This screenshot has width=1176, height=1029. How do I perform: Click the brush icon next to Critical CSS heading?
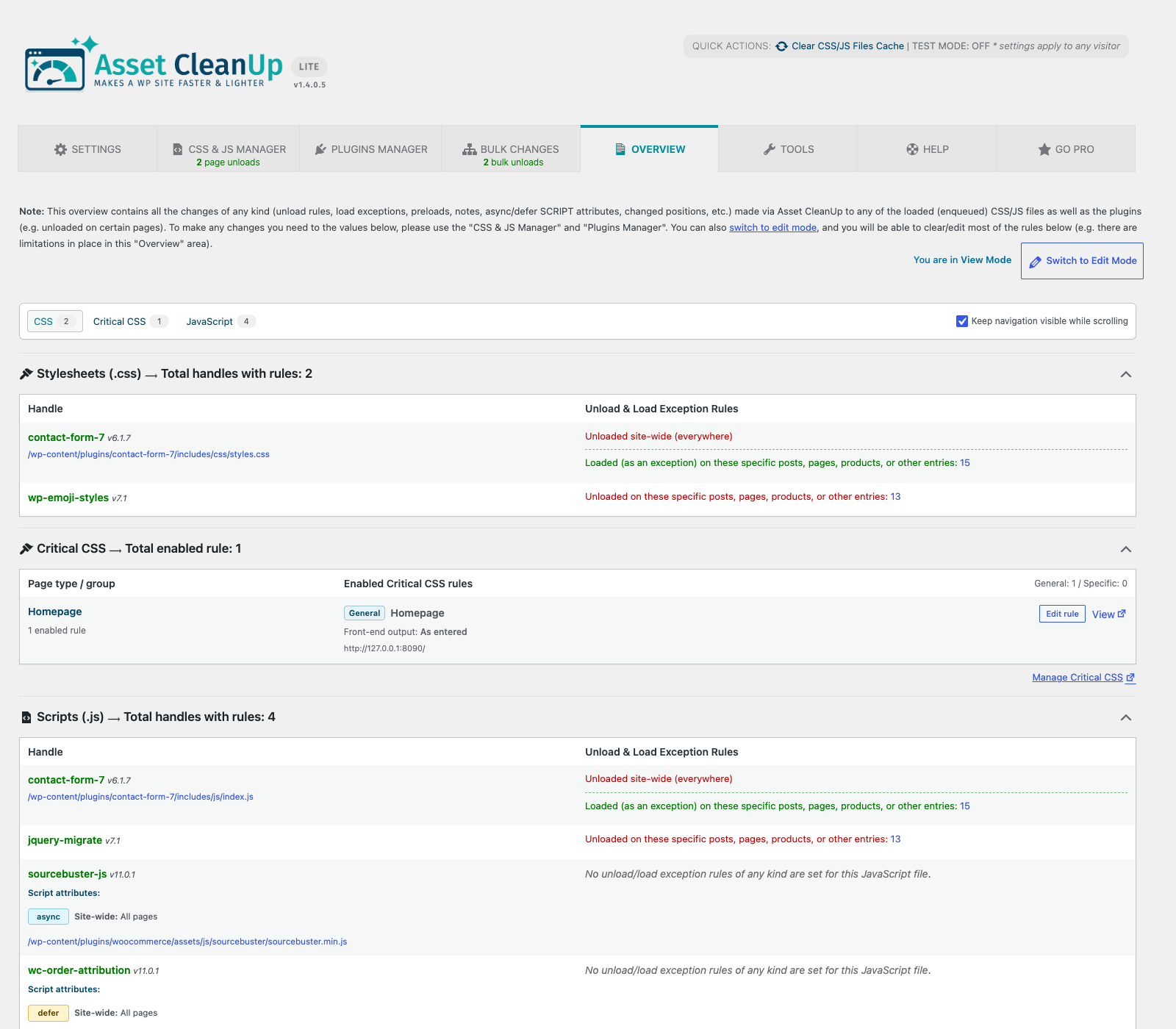(x=26, y=548)
